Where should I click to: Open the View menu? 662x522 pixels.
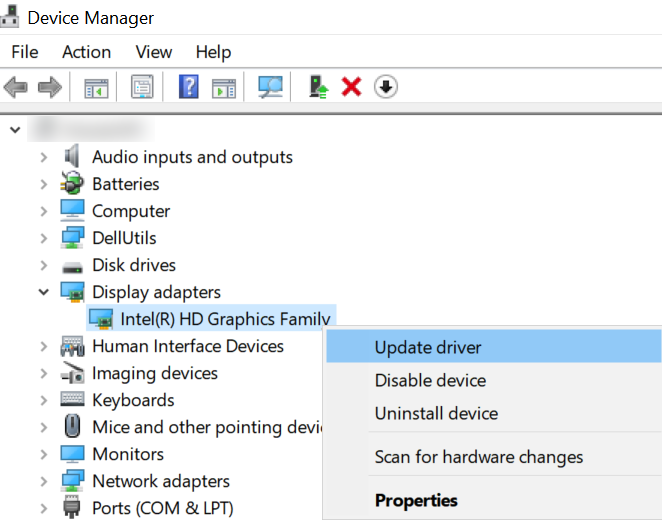point(154,52)
